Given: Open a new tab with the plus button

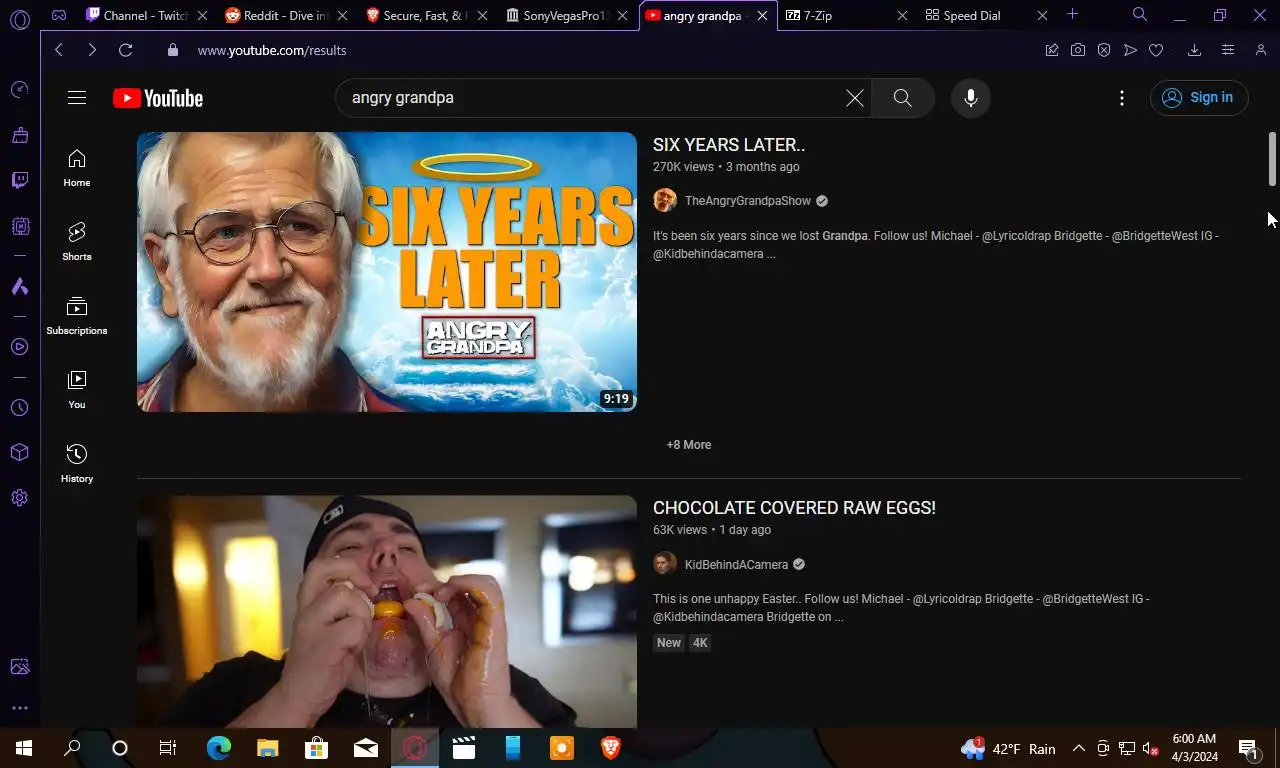Looking at the screenshot, I should click(x=1072, y=14).
